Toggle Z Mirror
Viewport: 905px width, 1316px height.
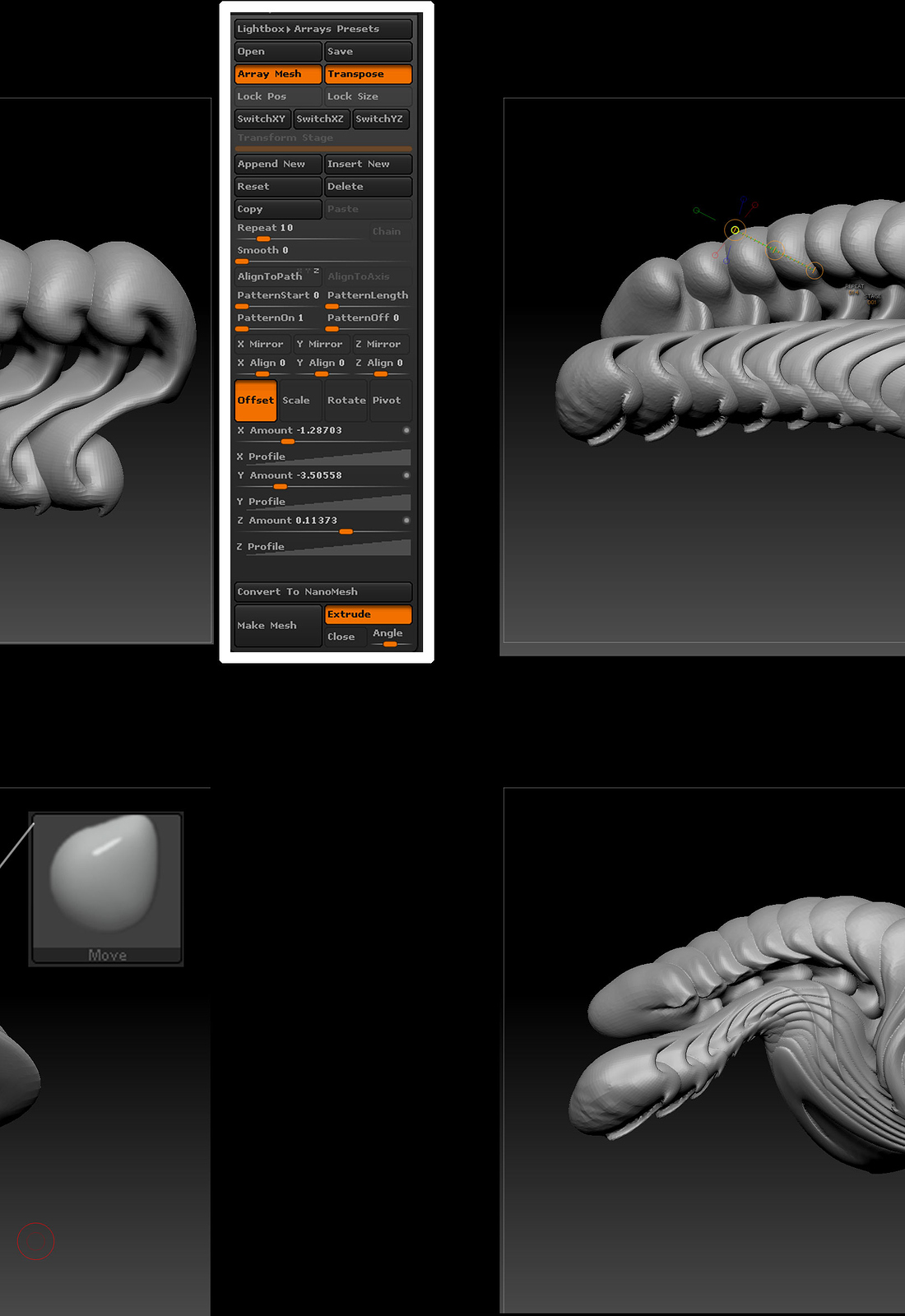(x=381, y=344)
